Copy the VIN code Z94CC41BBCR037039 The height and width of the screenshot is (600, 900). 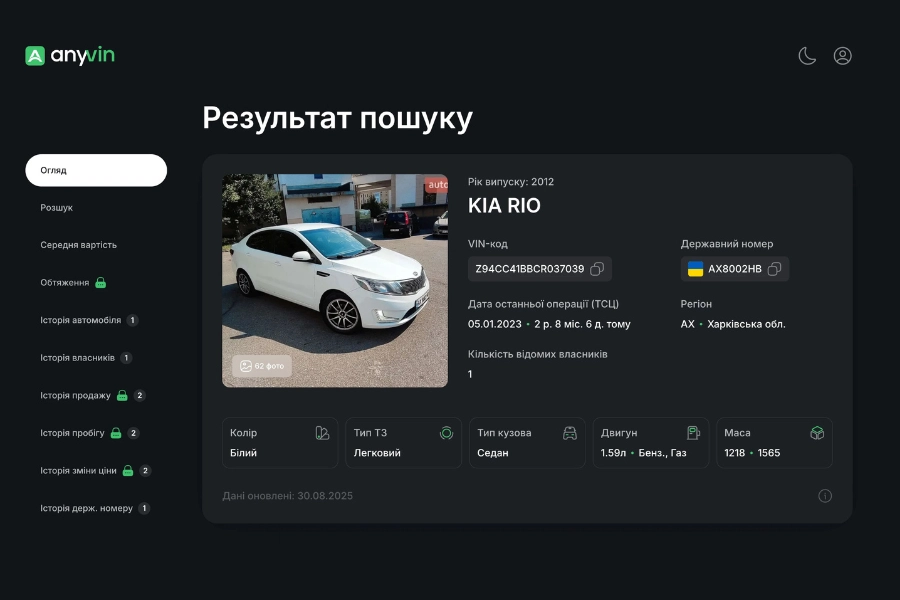coord(597,269)
